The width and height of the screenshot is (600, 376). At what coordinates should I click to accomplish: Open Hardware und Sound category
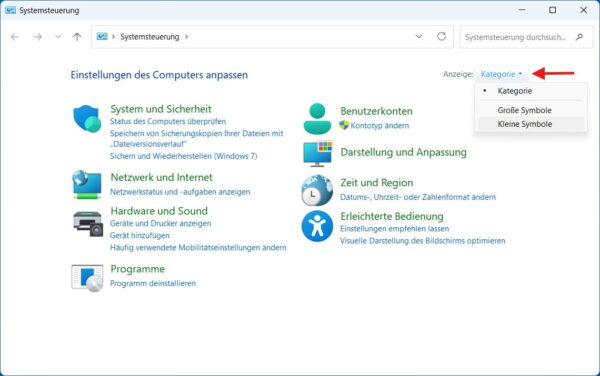(x=159, y=211)
